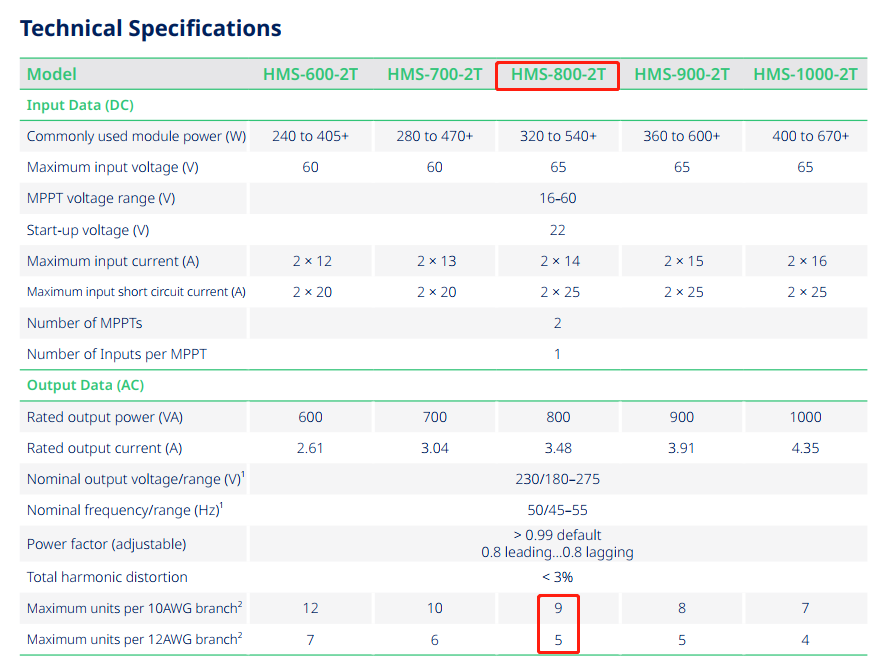
Task: Click the Power factor (adjustable) row label
Action: tap(107, 544)
